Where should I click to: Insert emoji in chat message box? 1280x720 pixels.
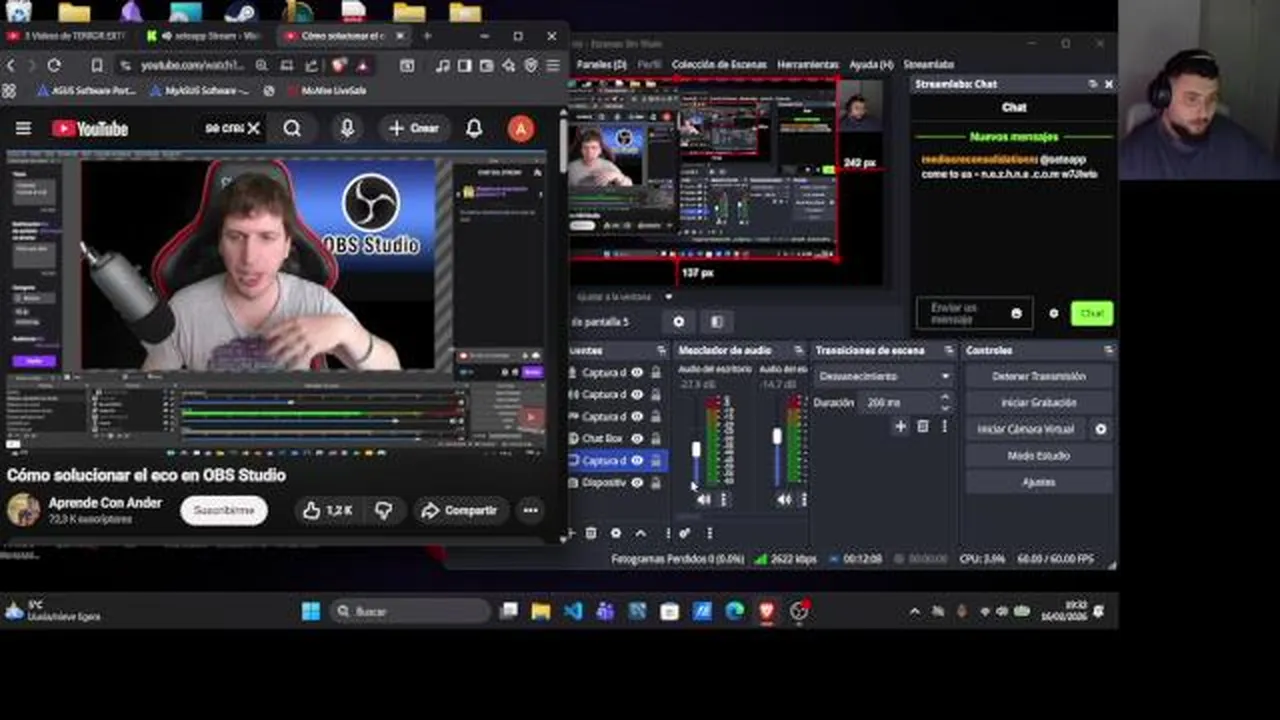click(1017, 313)
